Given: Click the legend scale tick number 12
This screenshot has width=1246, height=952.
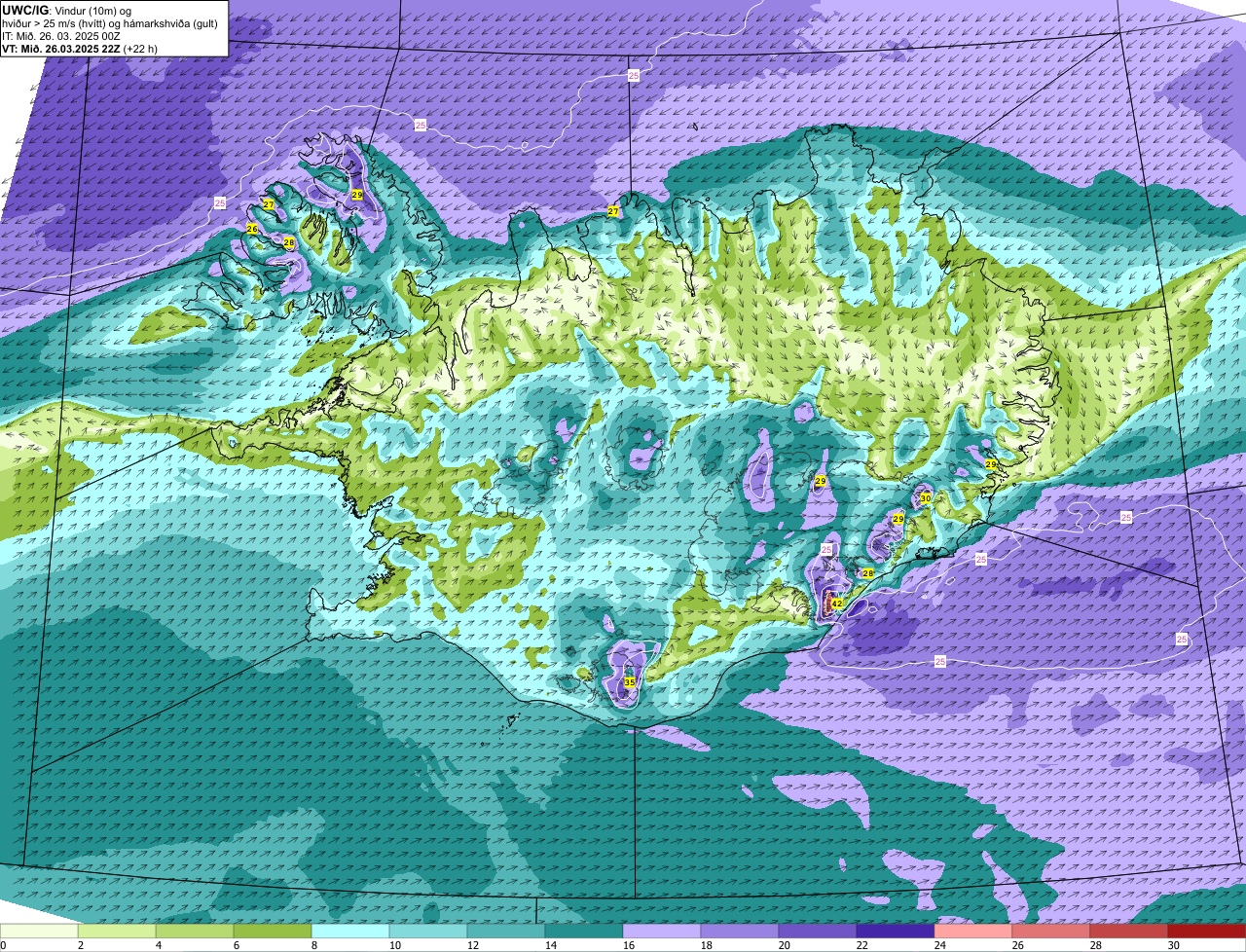Looking at the screenshot, I should pyautogui.click(x=472, y=945).
